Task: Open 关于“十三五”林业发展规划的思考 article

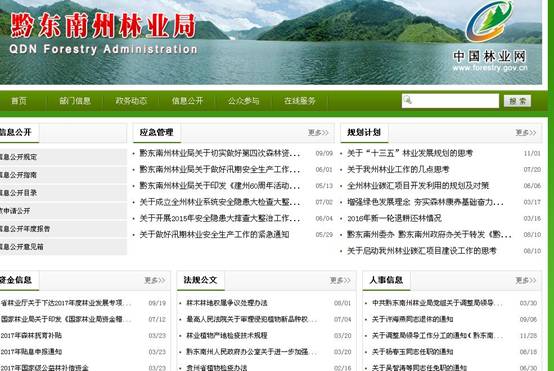Action: pyautogui.click(x=410, y=153)
